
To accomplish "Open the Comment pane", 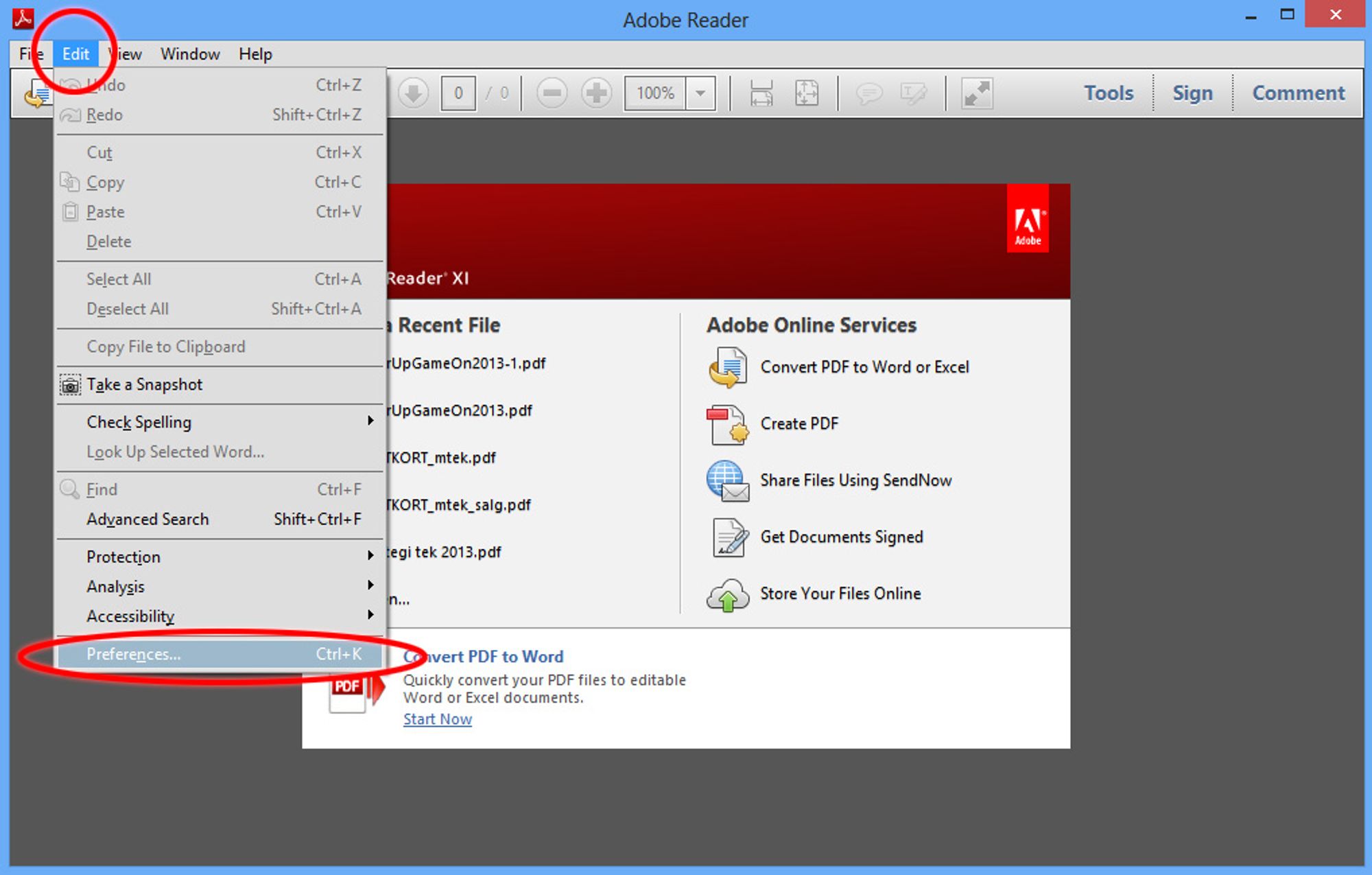I will click(x=1299, y=93).
